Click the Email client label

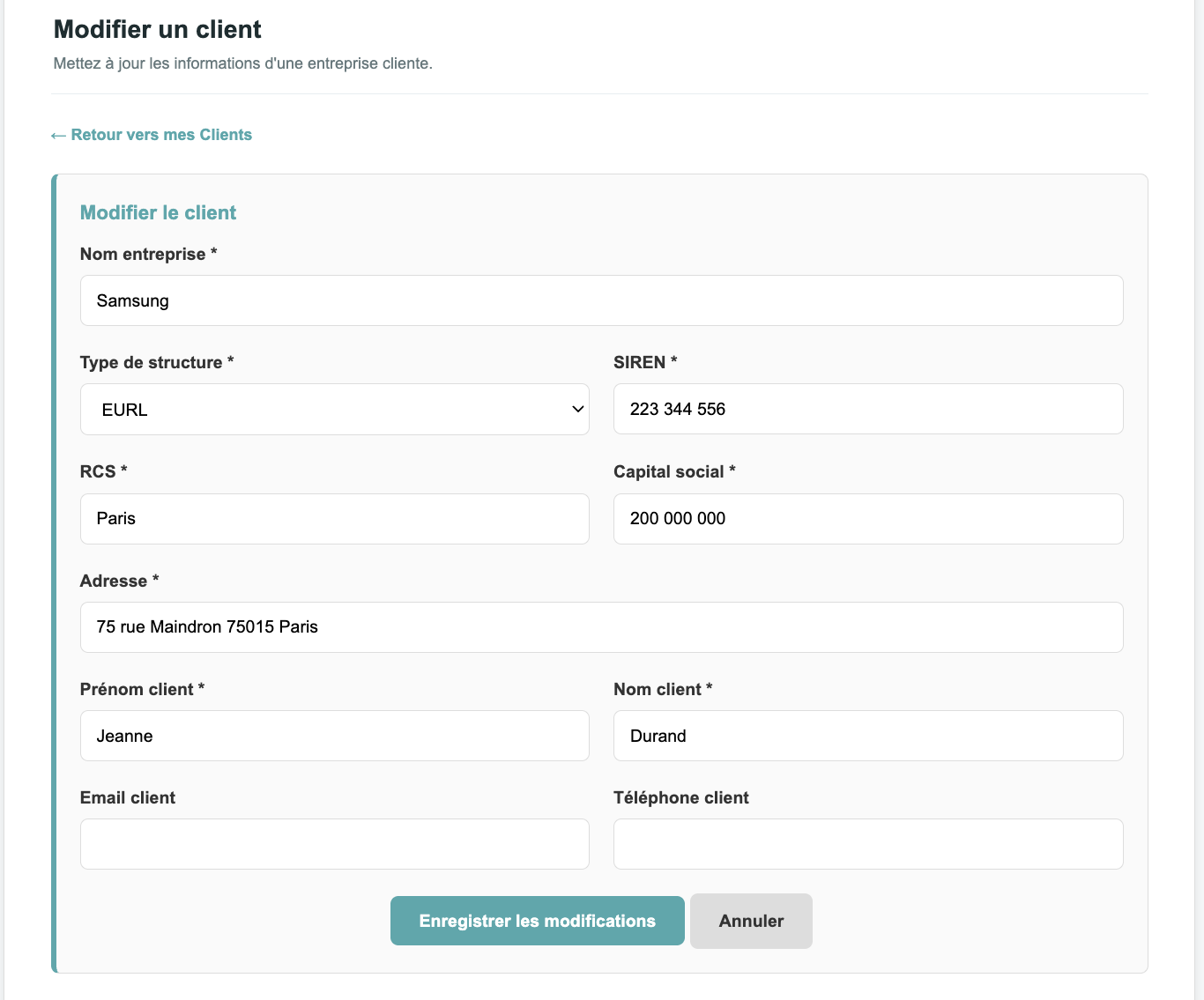[128, 797]
